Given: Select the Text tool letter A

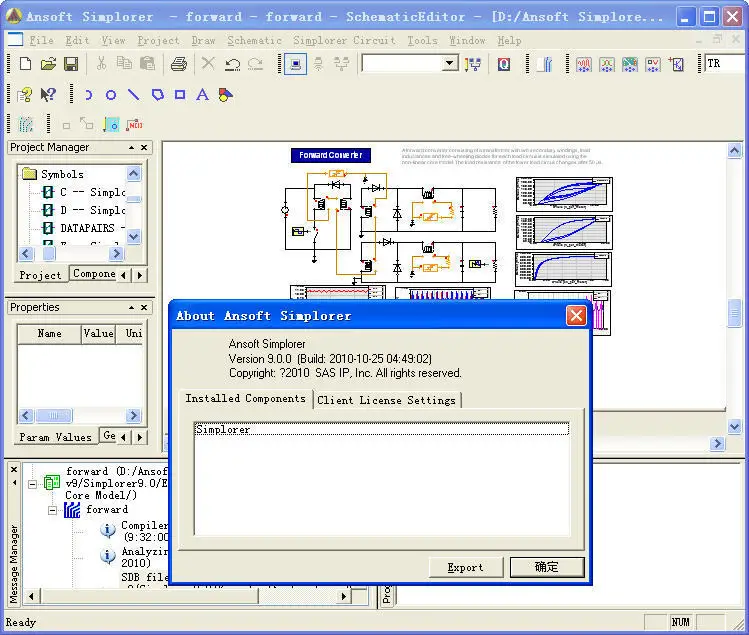Looking at the screenshot, I should (203, 95).
